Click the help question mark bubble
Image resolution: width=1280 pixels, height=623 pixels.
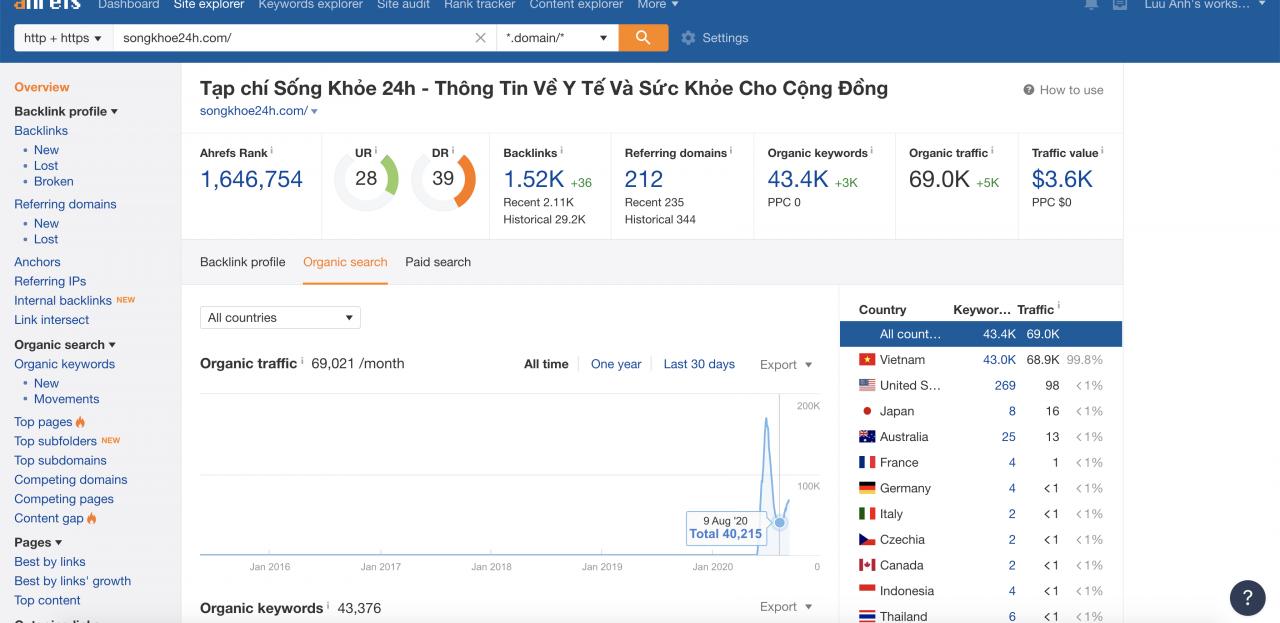coord(1247,598)
